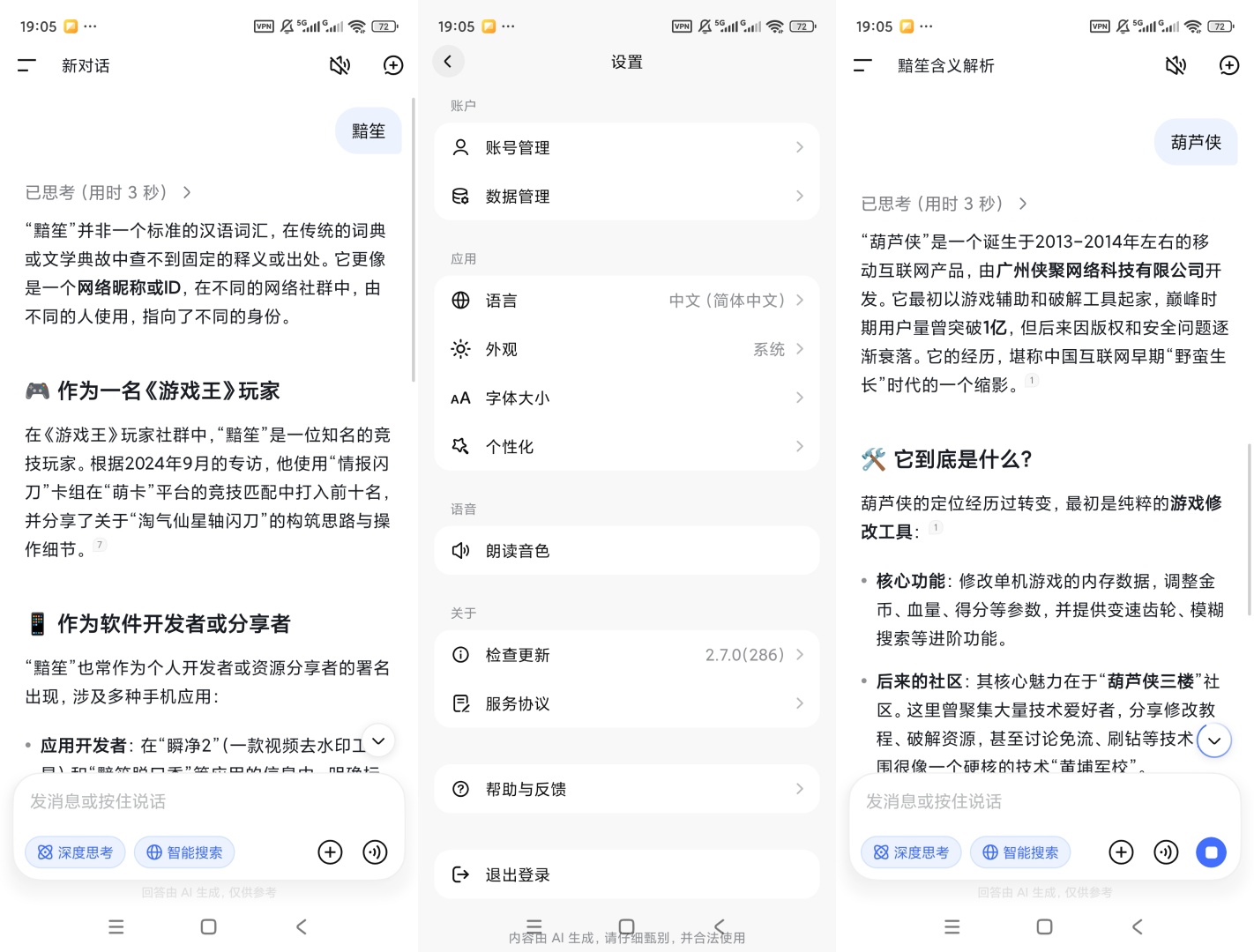Add attachment plus icon in 新对话 screen
This screenshot has width=1254, height=952.
pyautogui.click(x=330, y=852)
